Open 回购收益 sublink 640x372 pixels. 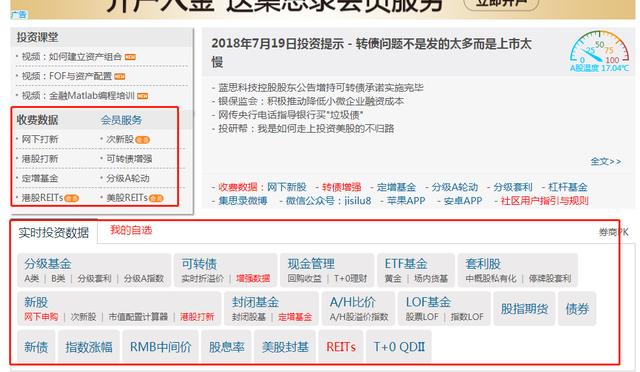[x=304, y=278]
